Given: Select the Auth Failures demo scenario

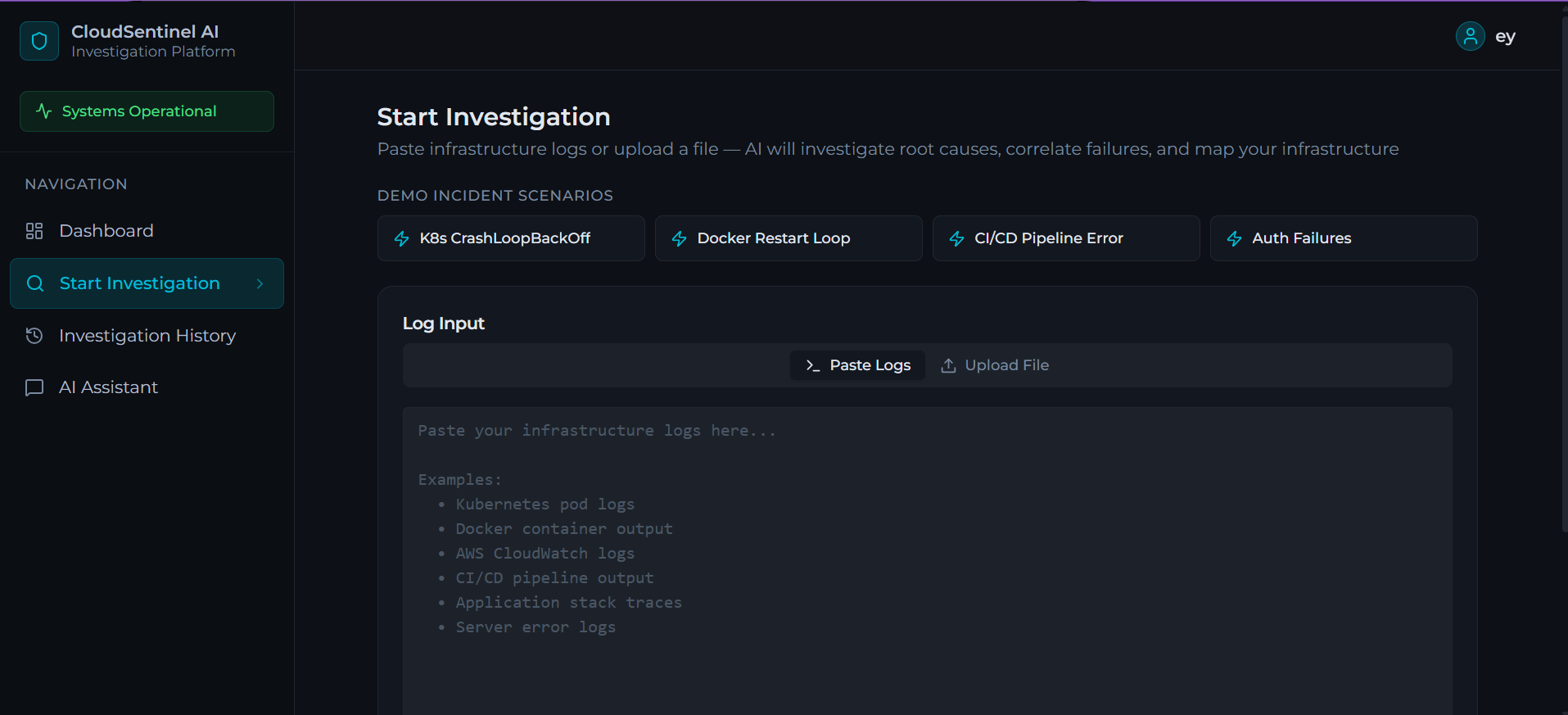Looking at the screenshot, I should tap(1344, 238).
